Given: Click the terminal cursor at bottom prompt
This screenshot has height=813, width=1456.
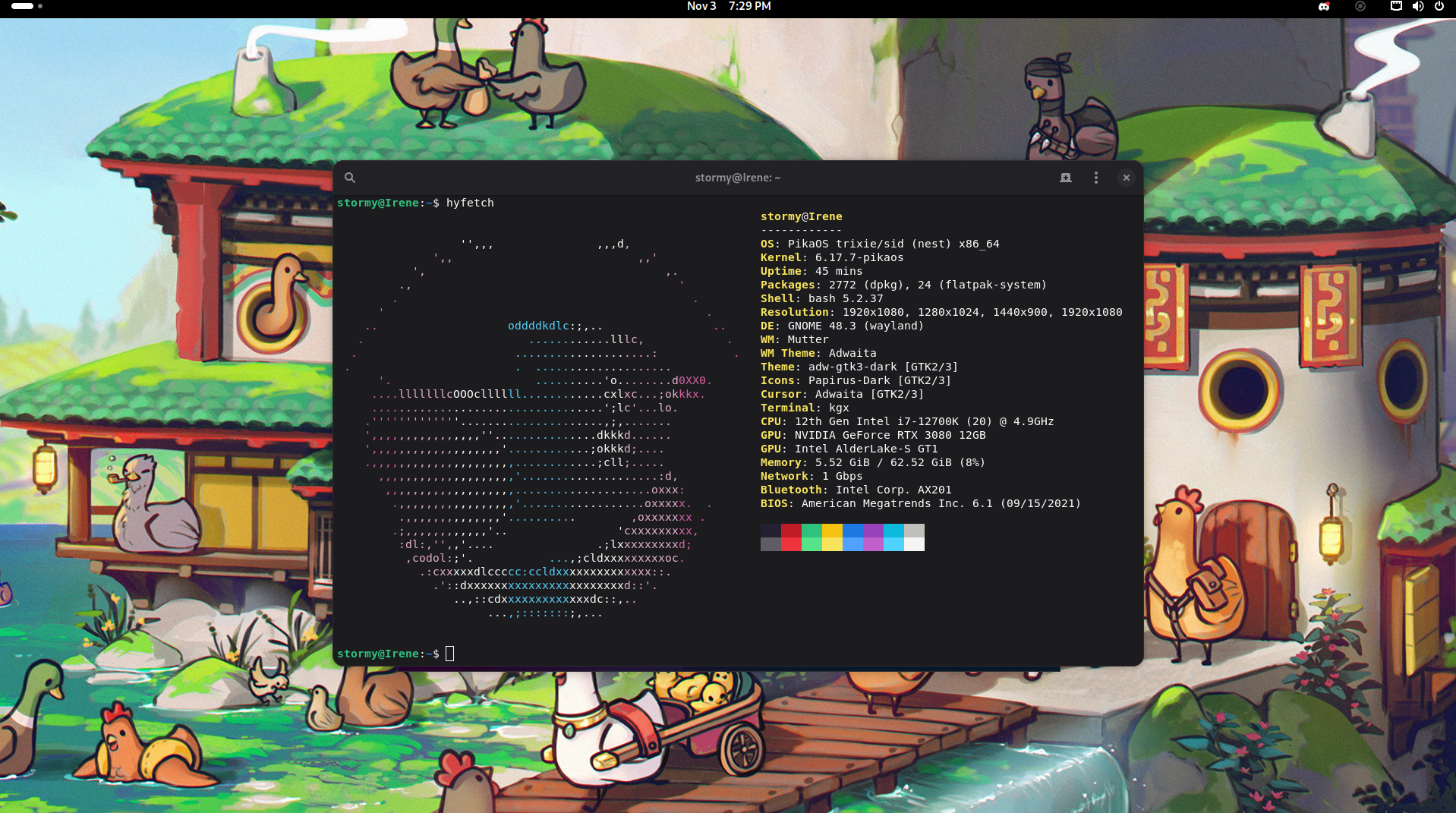Looking at the screenshot, I should (x=449, y=654).
